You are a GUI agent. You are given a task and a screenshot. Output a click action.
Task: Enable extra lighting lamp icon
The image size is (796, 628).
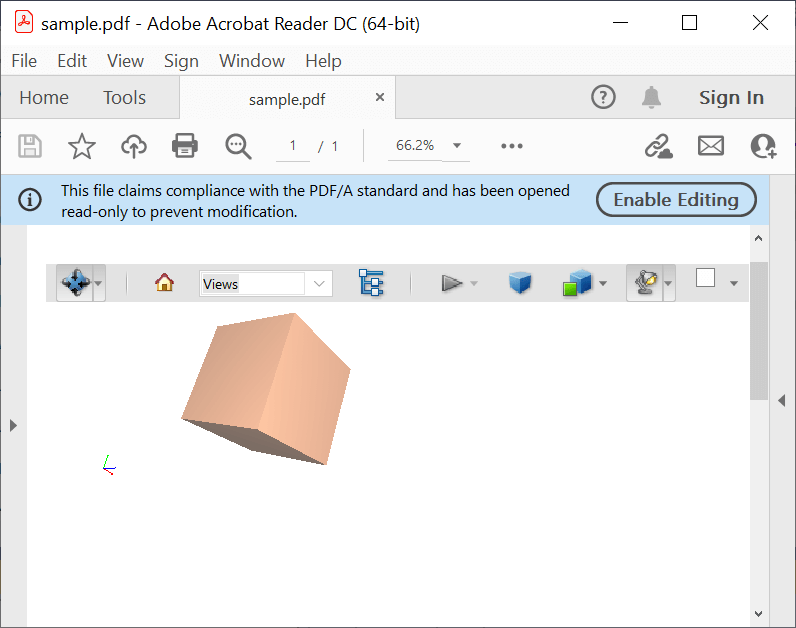click(645, 283)
